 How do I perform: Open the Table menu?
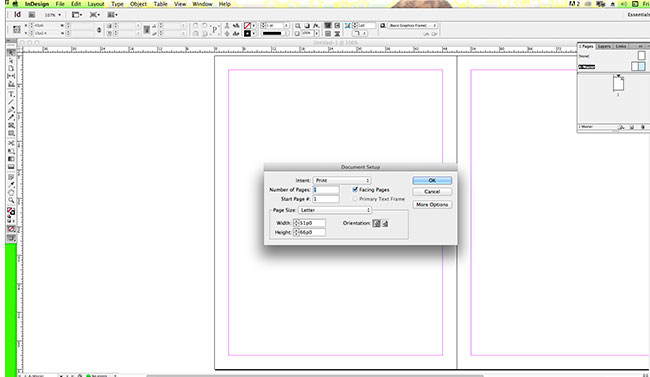(160, 4)
